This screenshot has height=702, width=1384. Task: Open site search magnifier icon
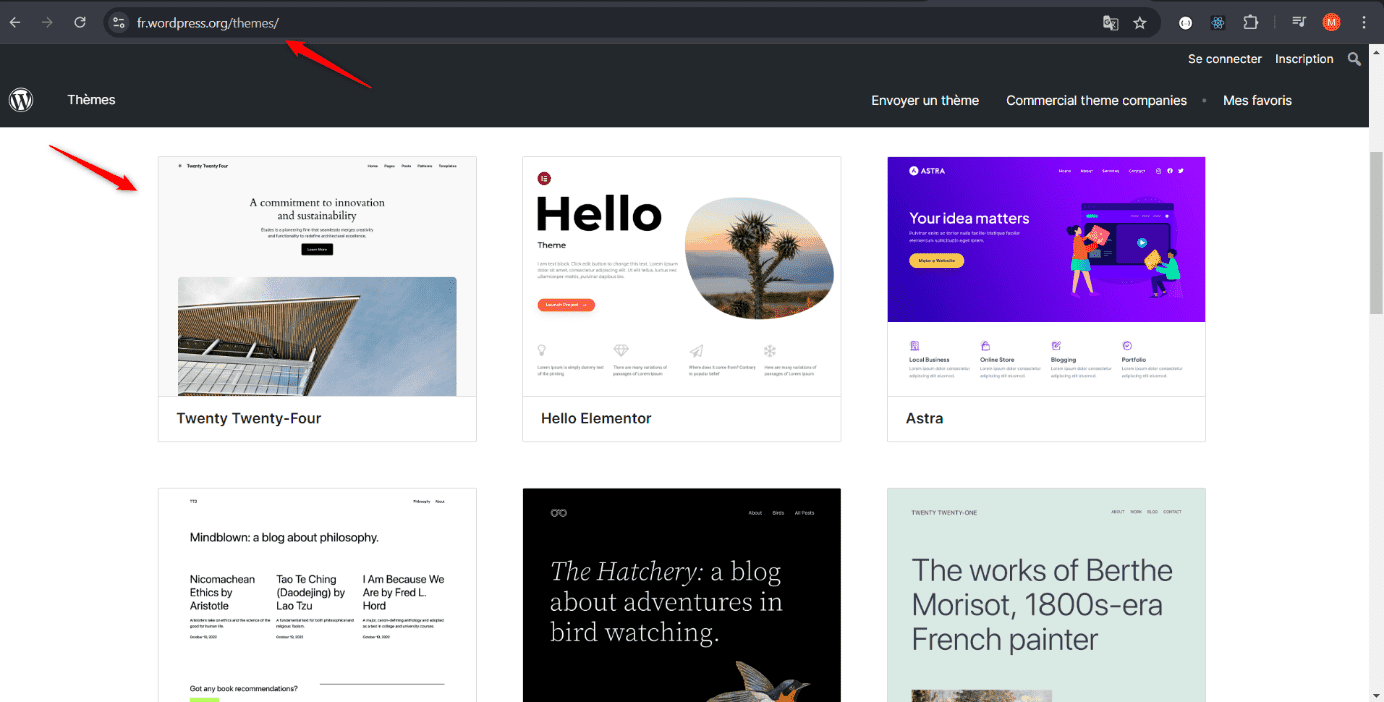click(x=1354, y=59)
